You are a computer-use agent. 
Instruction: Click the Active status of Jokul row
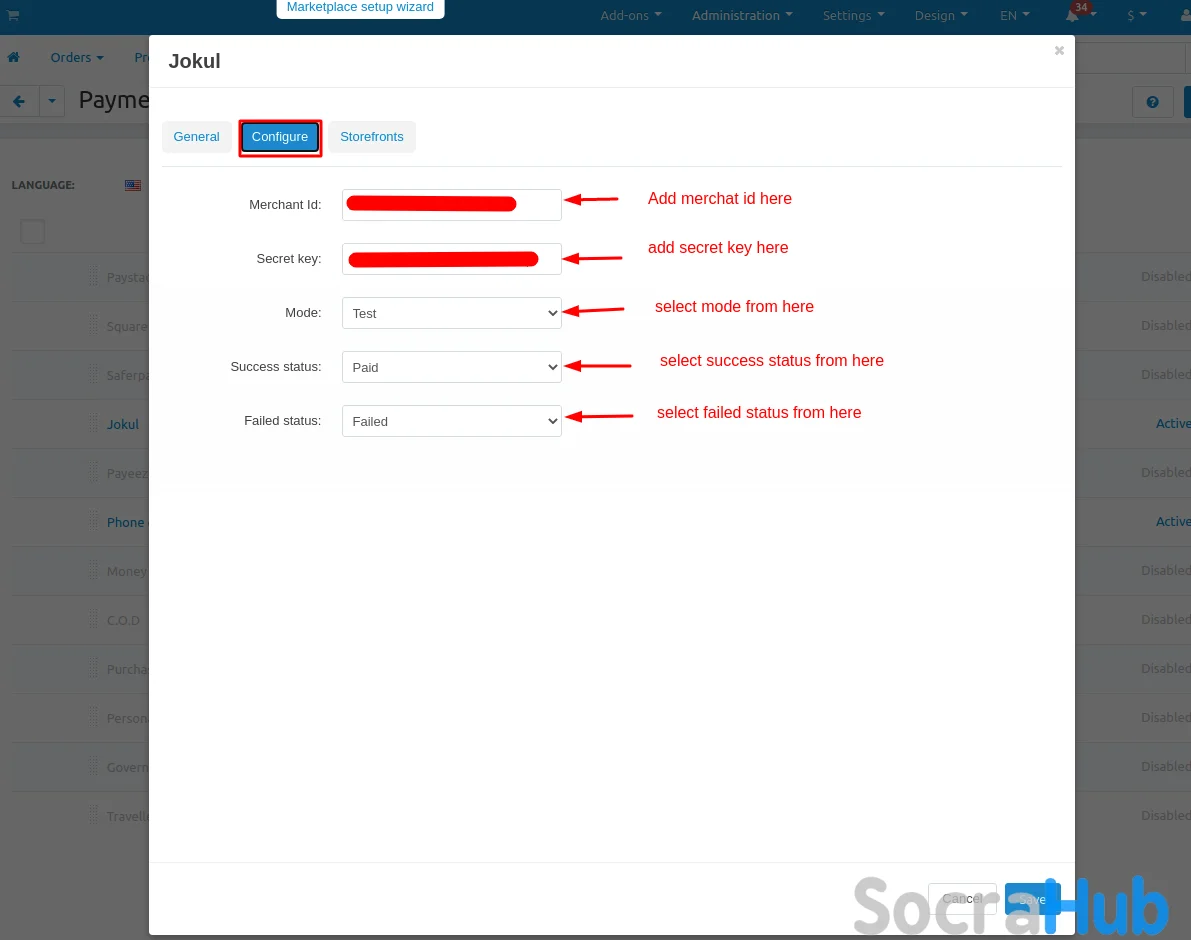(x=1173, y=424)
